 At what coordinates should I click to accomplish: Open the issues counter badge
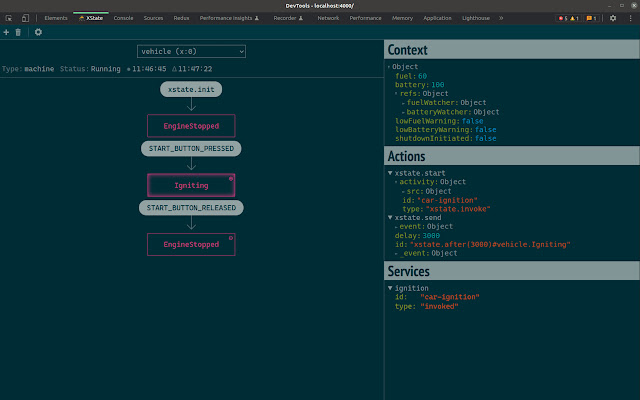[x=591, y=18]
